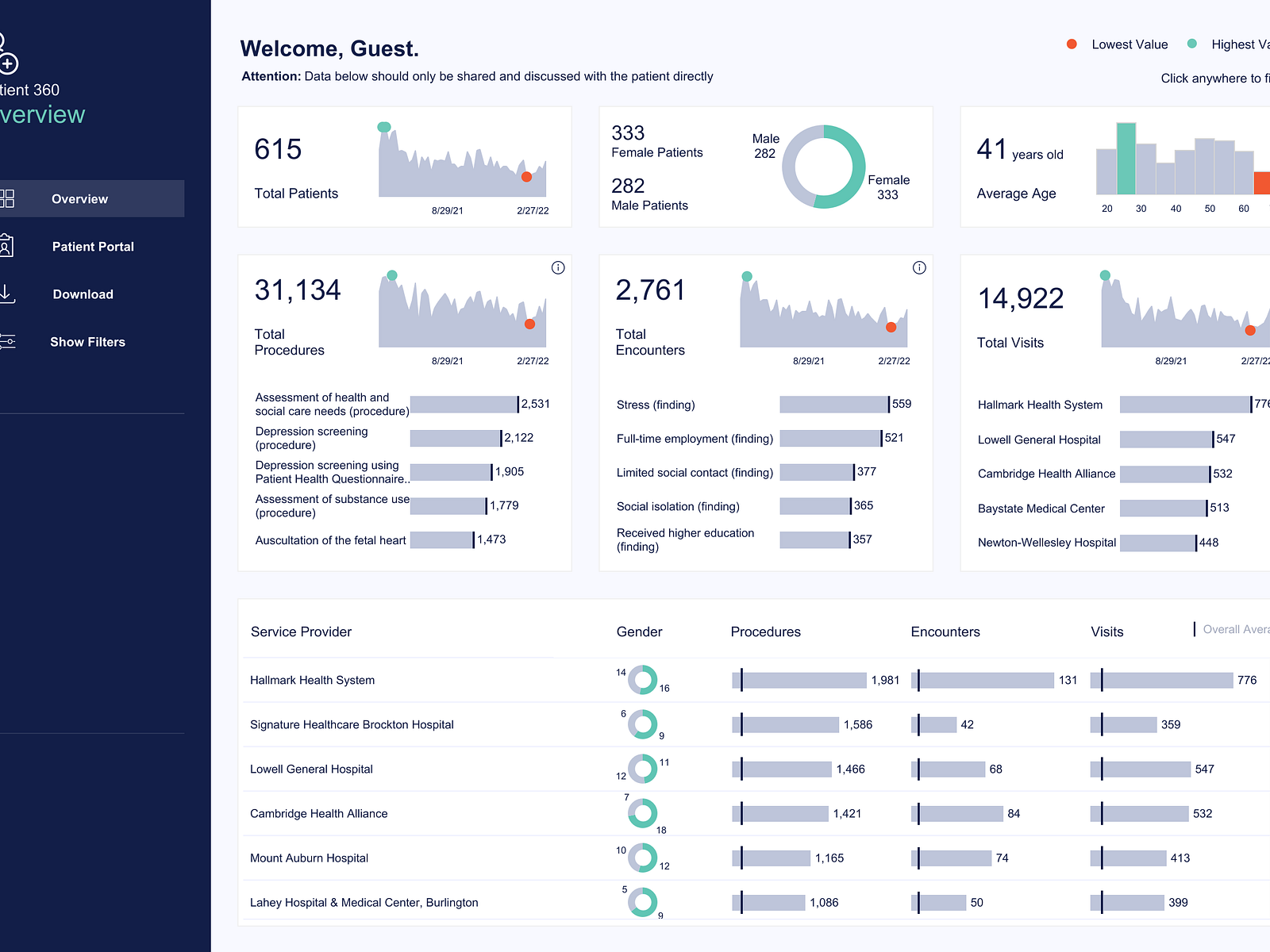Screen dimensions: 1270x952
Task: Click Hallmark Health System in Total Visits list
Action: [1040, 405]
